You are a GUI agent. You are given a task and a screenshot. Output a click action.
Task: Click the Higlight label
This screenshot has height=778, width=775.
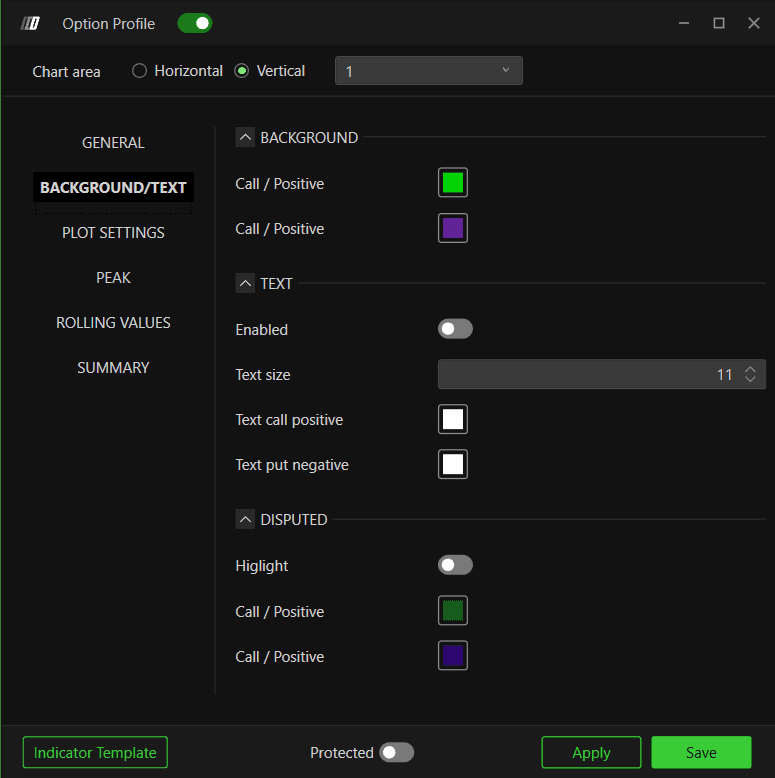point(262,566)
